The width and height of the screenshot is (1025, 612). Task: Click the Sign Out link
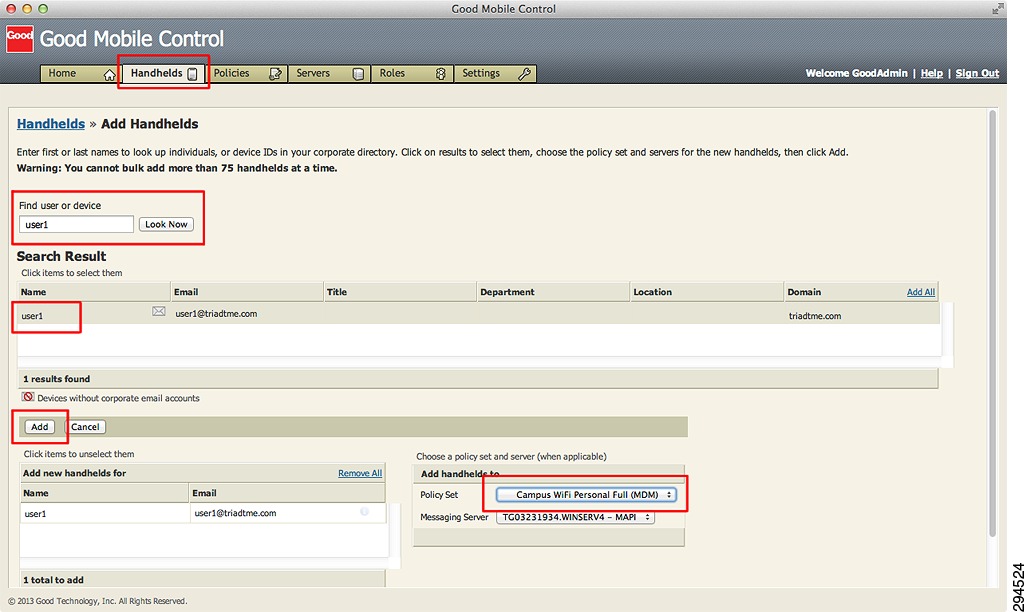(977, 73)
